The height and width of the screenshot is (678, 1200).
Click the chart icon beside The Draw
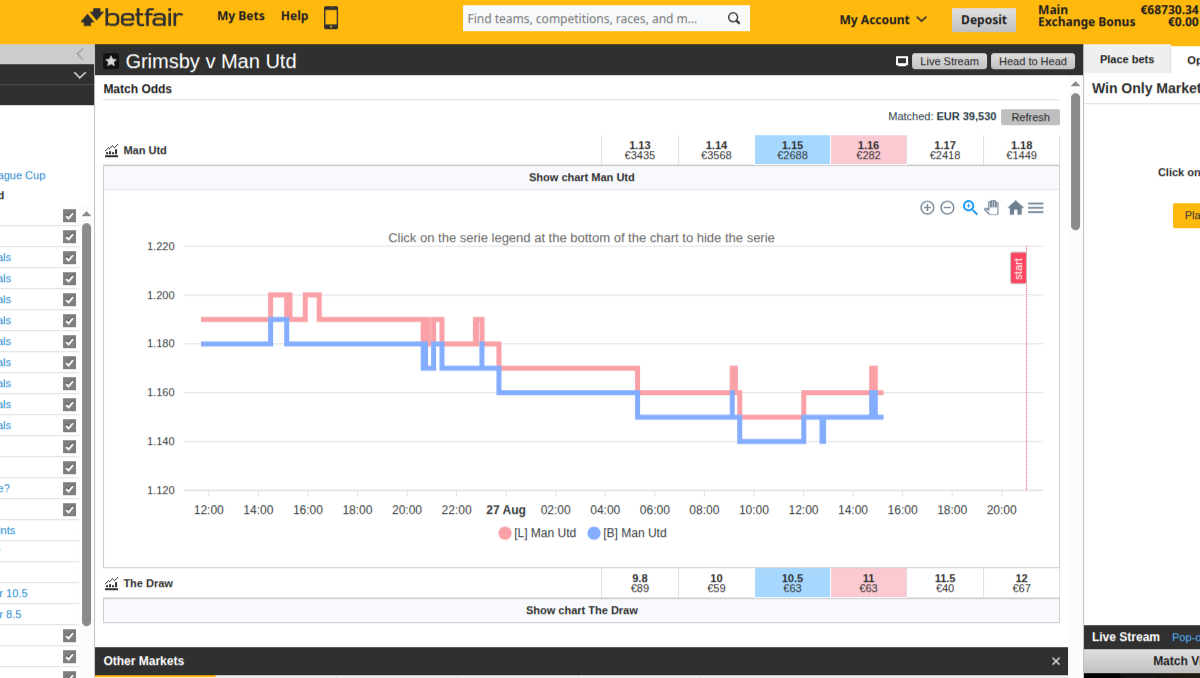point(111,583)
